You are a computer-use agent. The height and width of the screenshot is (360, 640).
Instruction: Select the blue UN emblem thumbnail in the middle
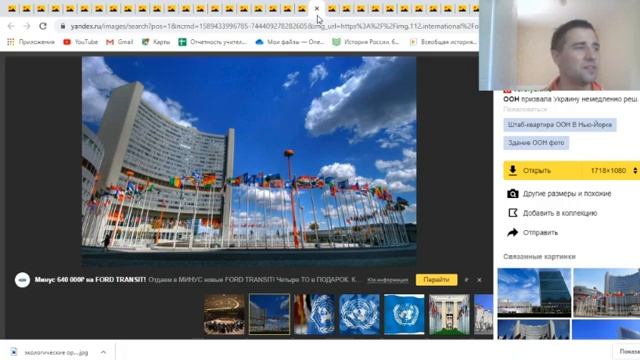(x=359, y=314)
